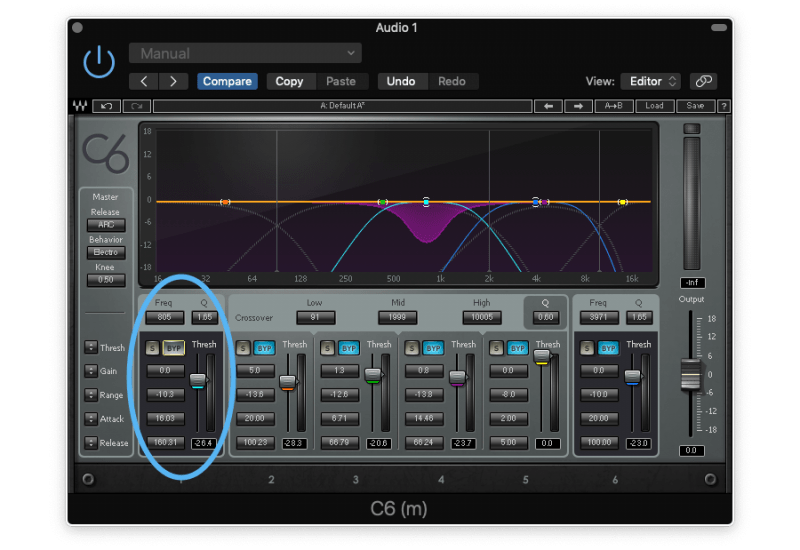The image size is (800, 550).
Task: Click the Waves next preset right arrow
Action: [x=578, y=106]
